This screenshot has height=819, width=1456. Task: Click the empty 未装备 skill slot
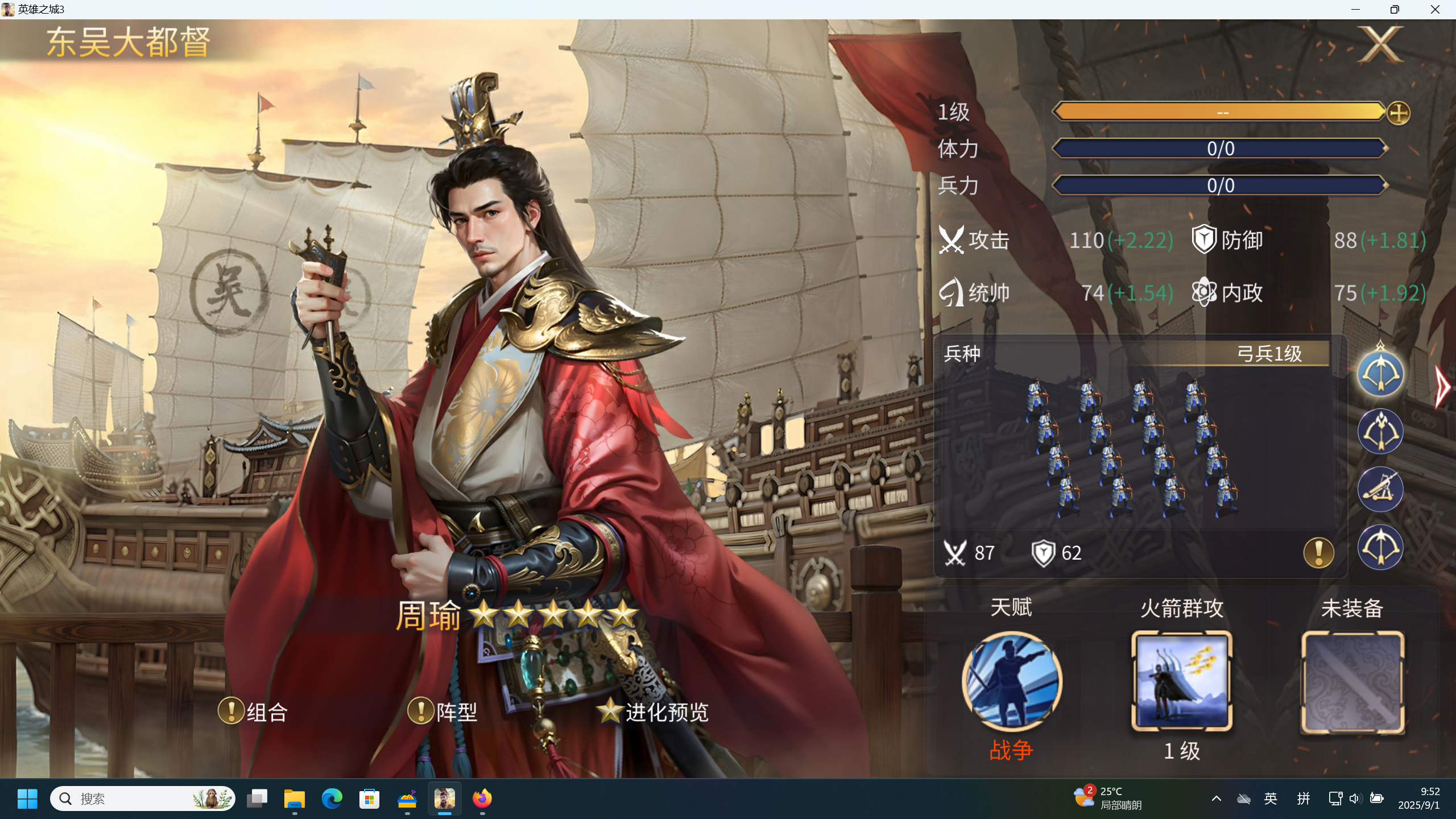pyautogui.click(x=1352, y=682)
